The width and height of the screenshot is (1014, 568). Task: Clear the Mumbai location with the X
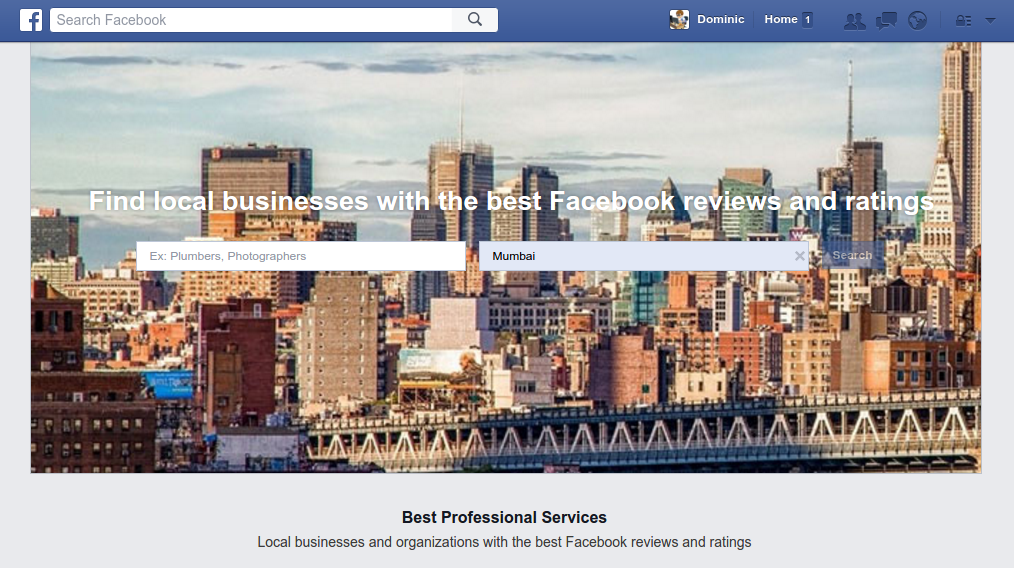pyautogui.click(x=799, y=256)
